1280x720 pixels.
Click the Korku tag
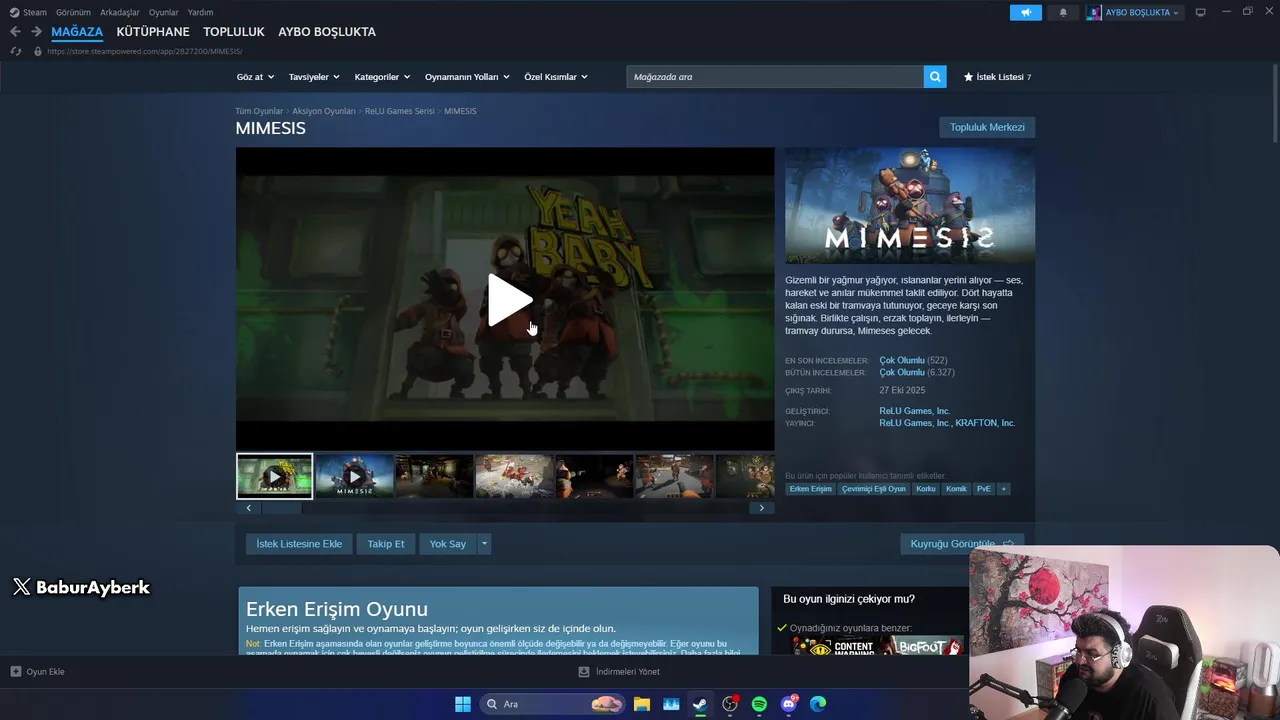point(926,489)
